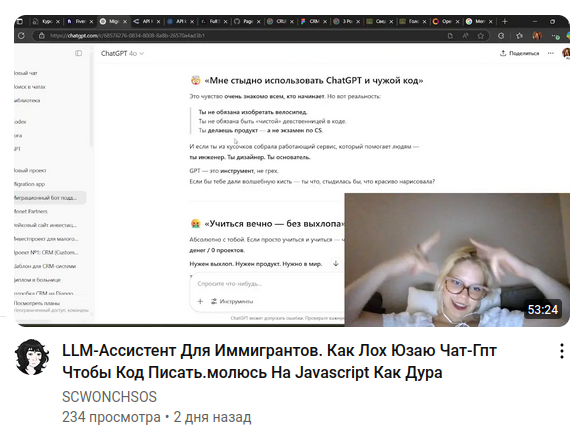Click the webcam overlay of the blonde woman

click(457, 260)
